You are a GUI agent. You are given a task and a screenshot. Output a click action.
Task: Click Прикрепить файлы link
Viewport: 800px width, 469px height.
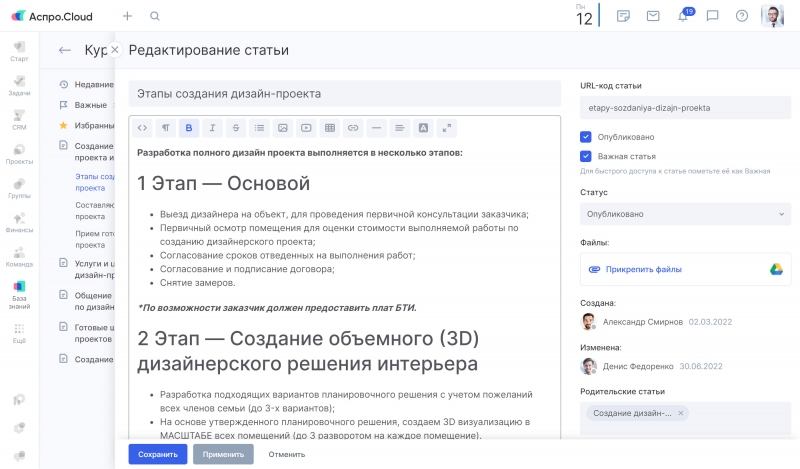pyautogui.click(x=643, y=269)
